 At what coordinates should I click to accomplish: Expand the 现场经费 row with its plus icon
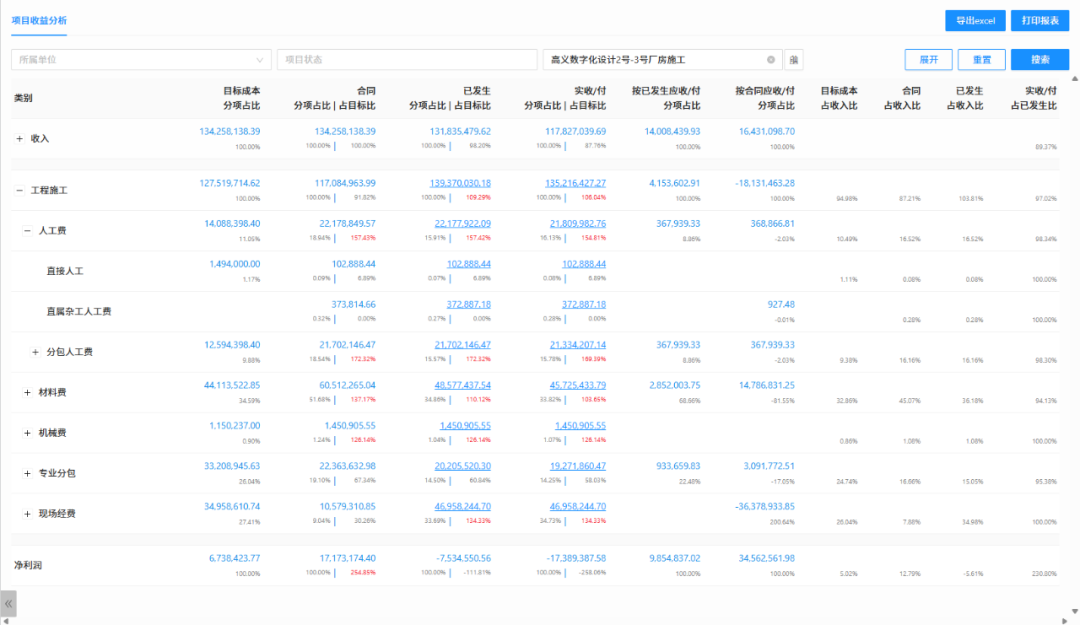tap(27, 514)
